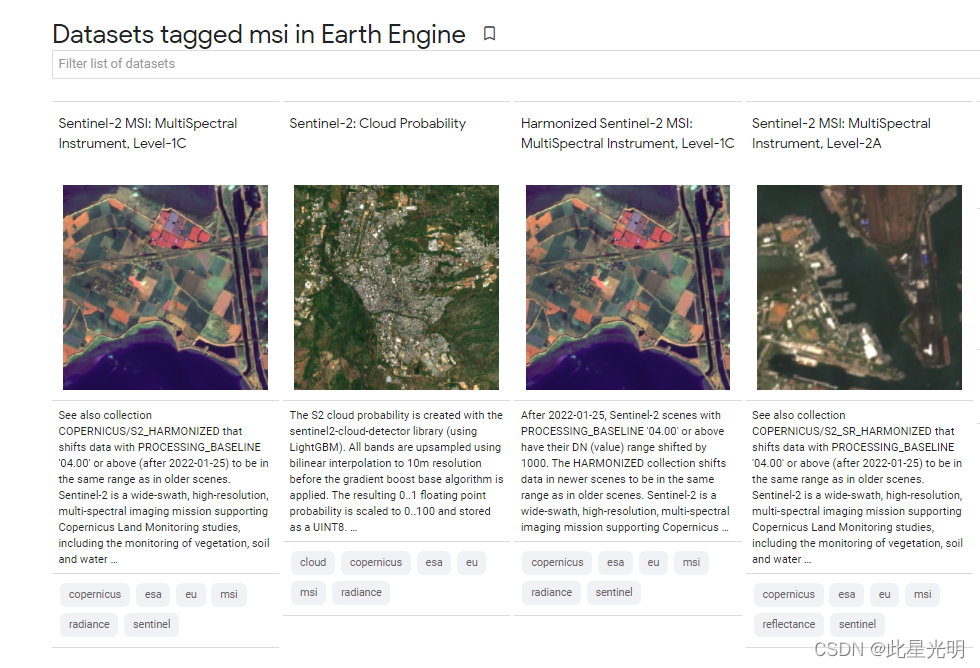The image size is (980, 668).
Task: Select copernicus tag on Harmonized card
Action: [x=557, y=562]
